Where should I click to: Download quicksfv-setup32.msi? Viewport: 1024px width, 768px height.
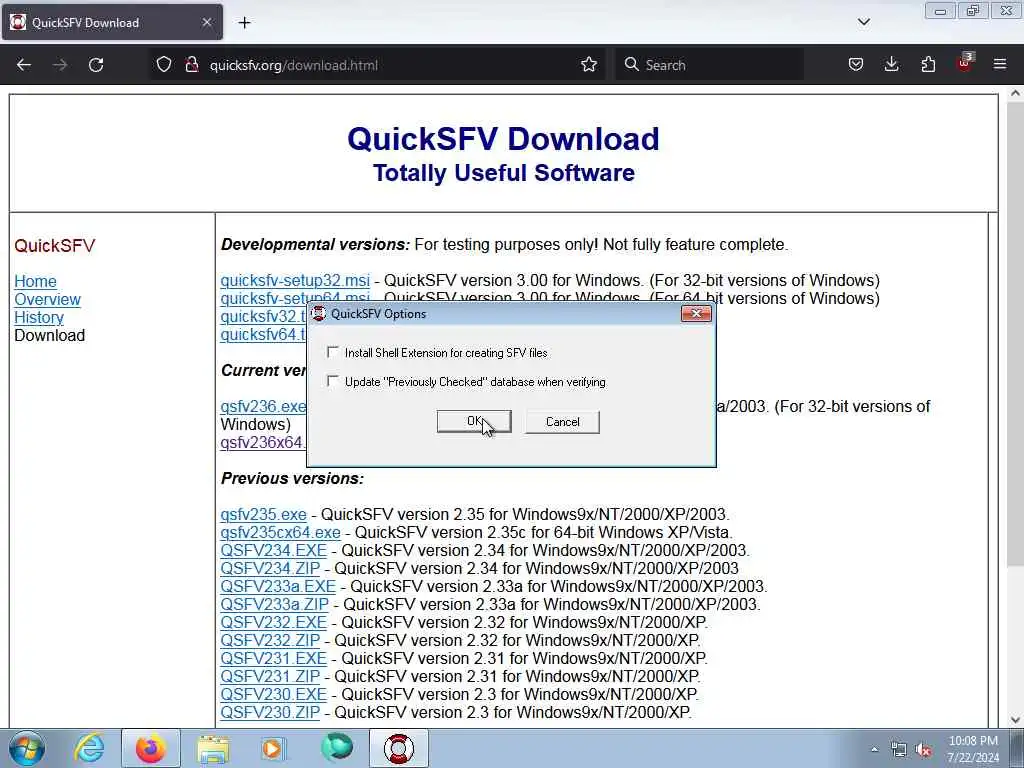[x=295, y=280]
